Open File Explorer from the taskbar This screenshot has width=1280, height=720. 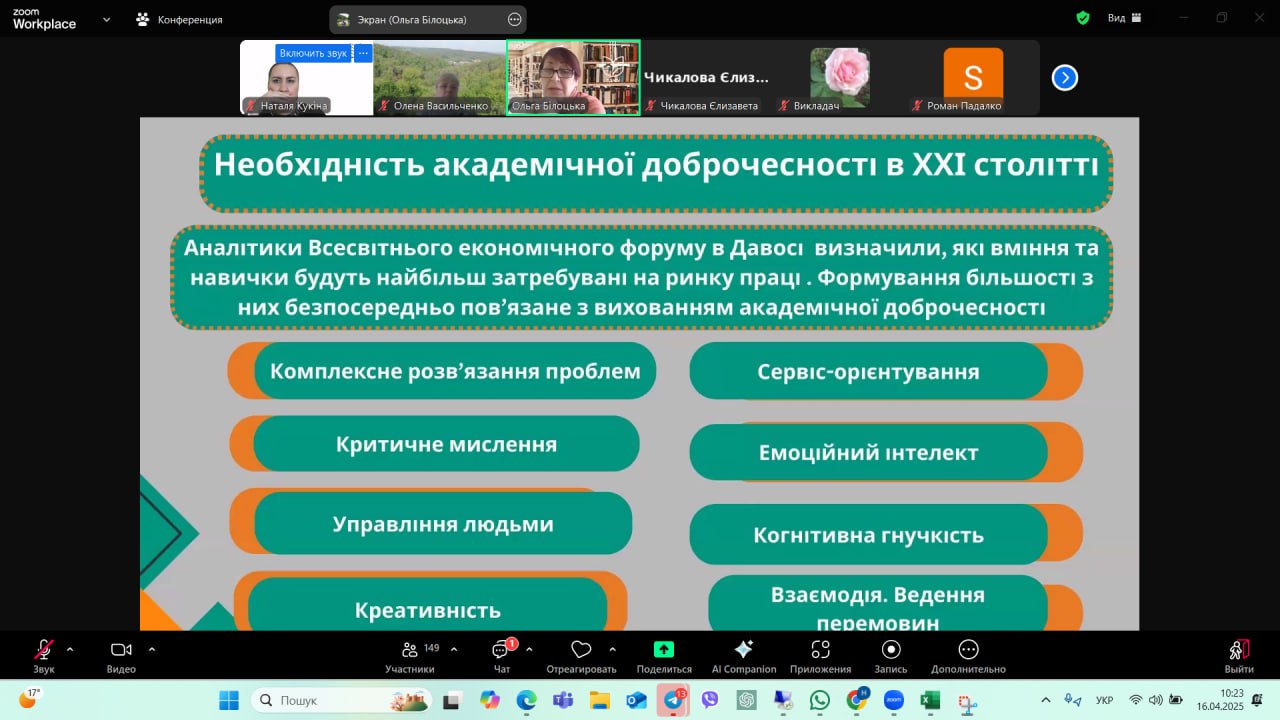tap(599, 700)
